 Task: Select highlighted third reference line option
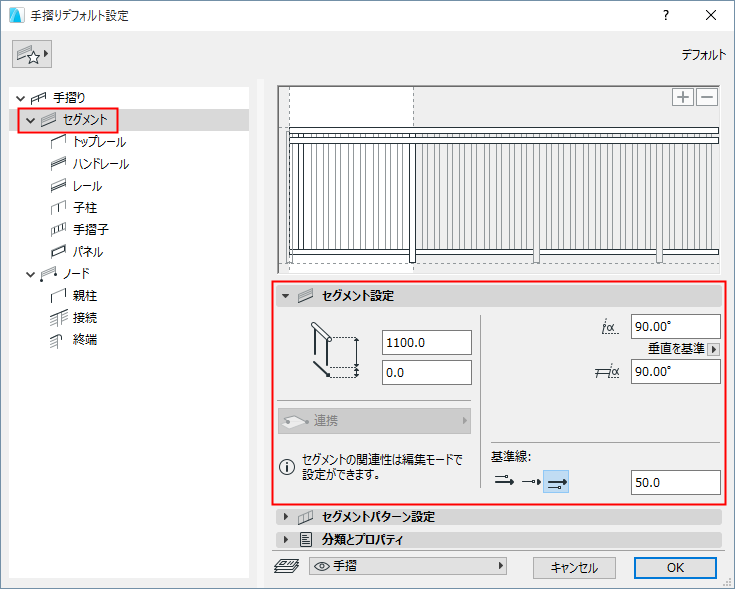click(x=556, y=482)
